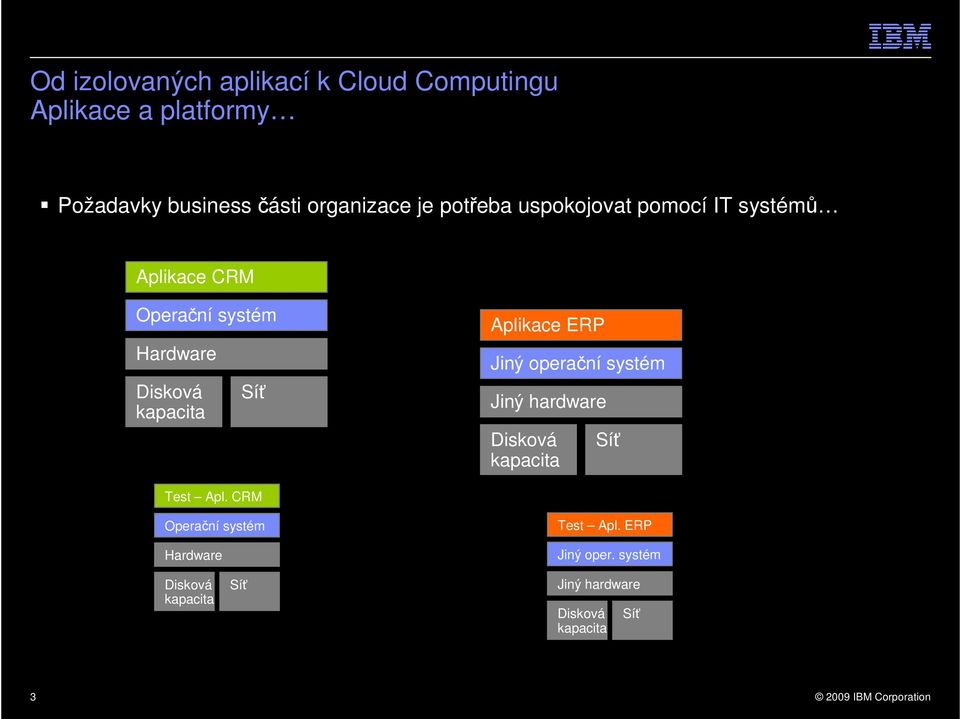Select "Disková kapacita" box in Aplikace CRM stack
Screen dimensions: 960x719
pyautogui.click(x=174, y=402)
